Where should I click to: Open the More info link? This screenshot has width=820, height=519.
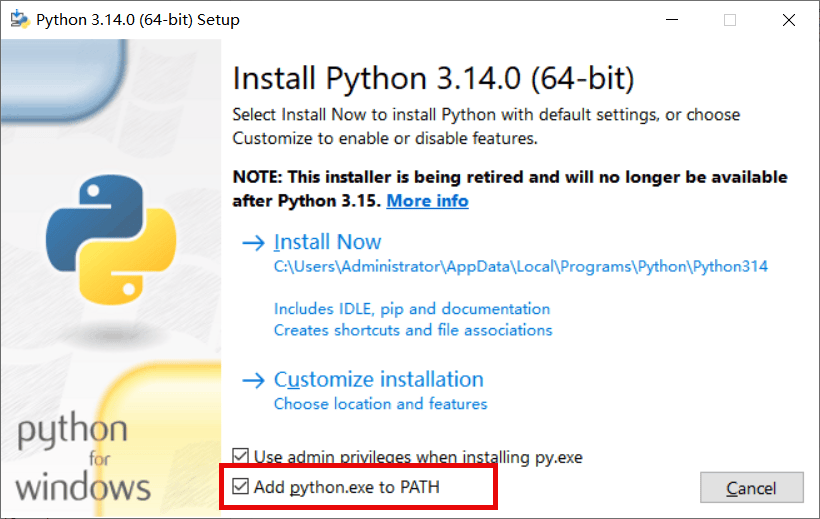(x=427, y=201)
